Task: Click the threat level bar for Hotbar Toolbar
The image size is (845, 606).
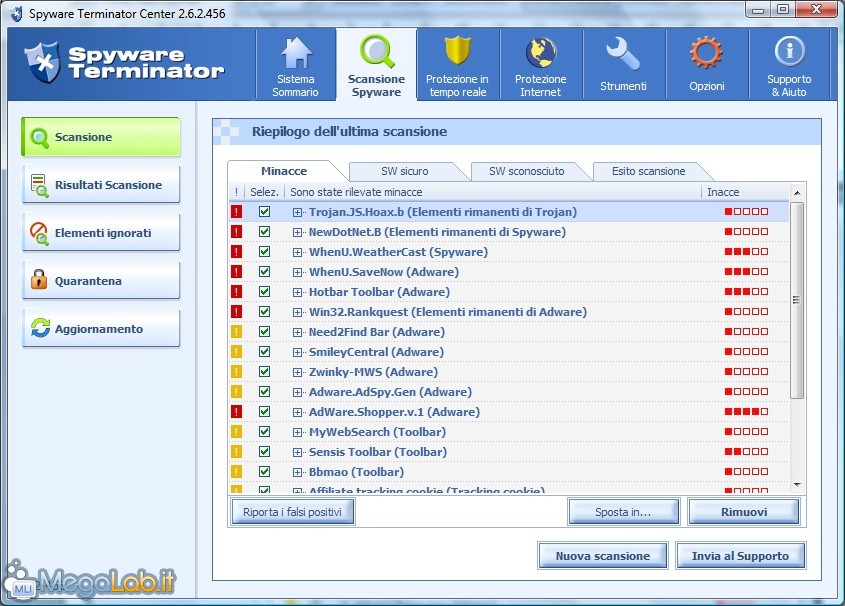Action: (x=746, y=291)
